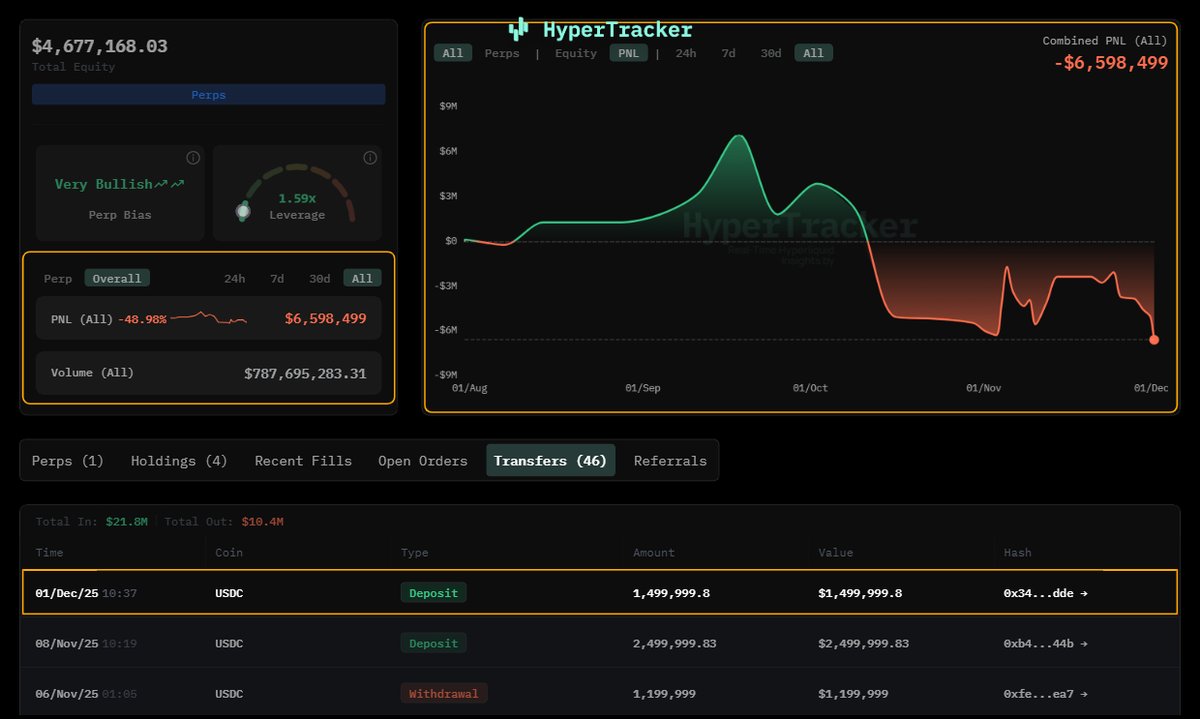Image resolution: width=1200 pixels, height=719 pixels.
Task: Open transaction hash 0xb4...44b link arrow
Action: click(x=1087, y=643)
